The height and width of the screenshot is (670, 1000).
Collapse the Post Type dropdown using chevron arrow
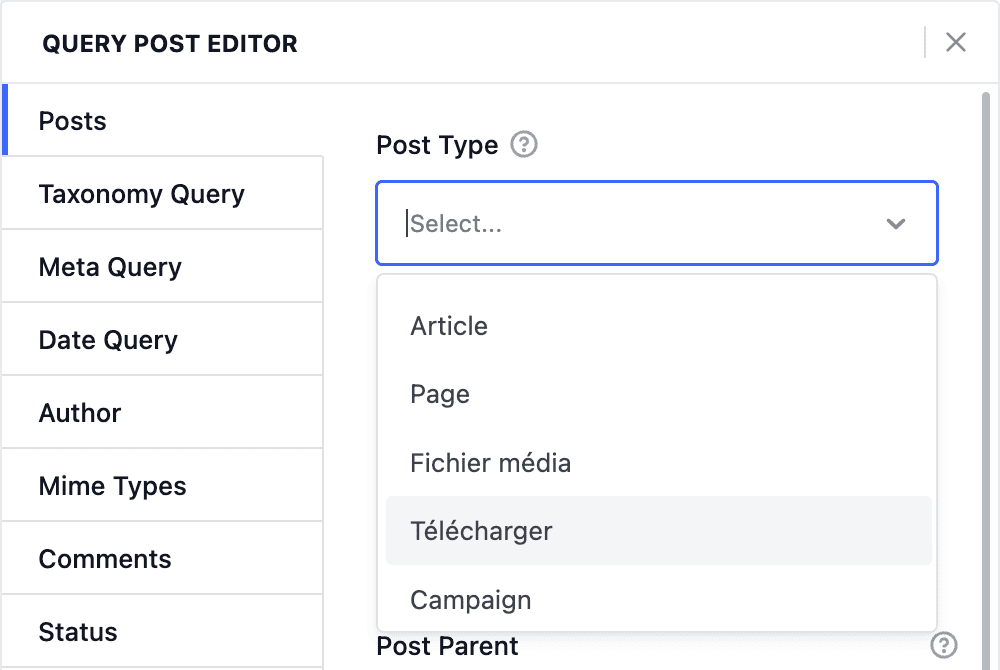[896, 224]
